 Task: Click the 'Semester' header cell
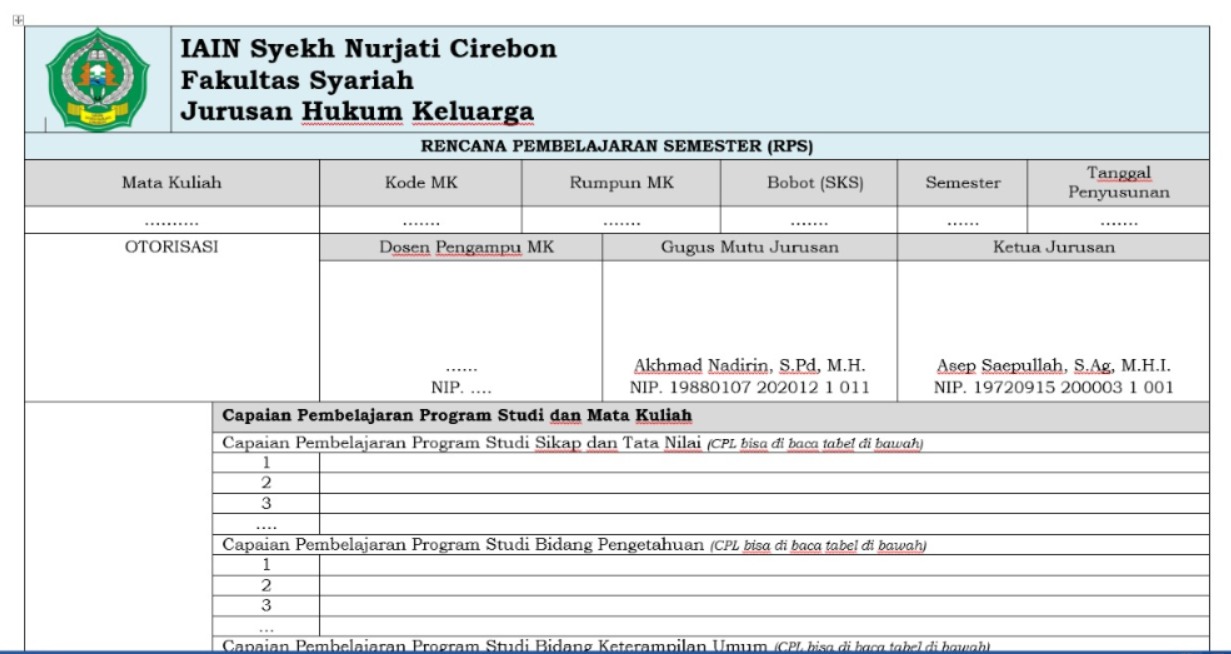coord(962,183)
